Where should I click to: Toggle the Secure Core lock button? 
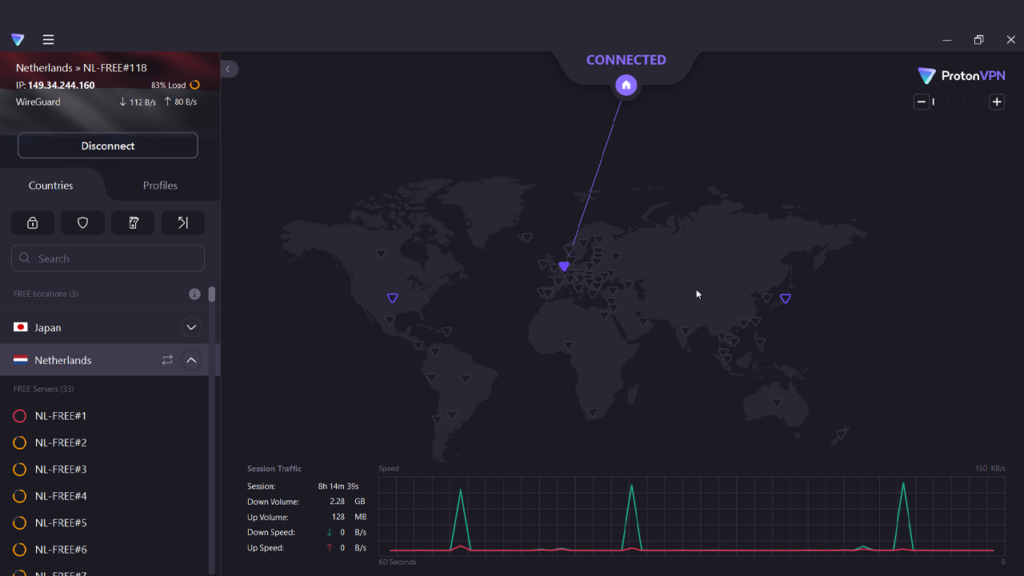point(33,223)
